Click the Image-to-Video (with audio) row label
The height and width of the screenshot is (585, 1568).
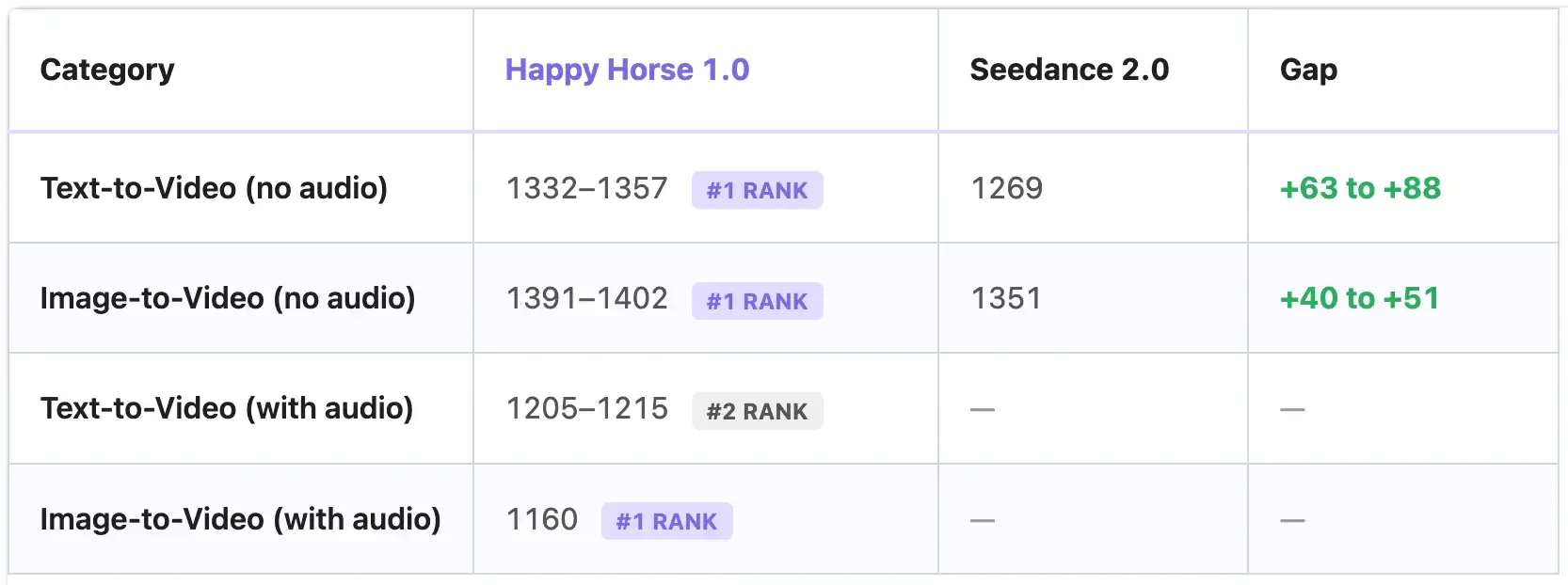click(240, 519)
